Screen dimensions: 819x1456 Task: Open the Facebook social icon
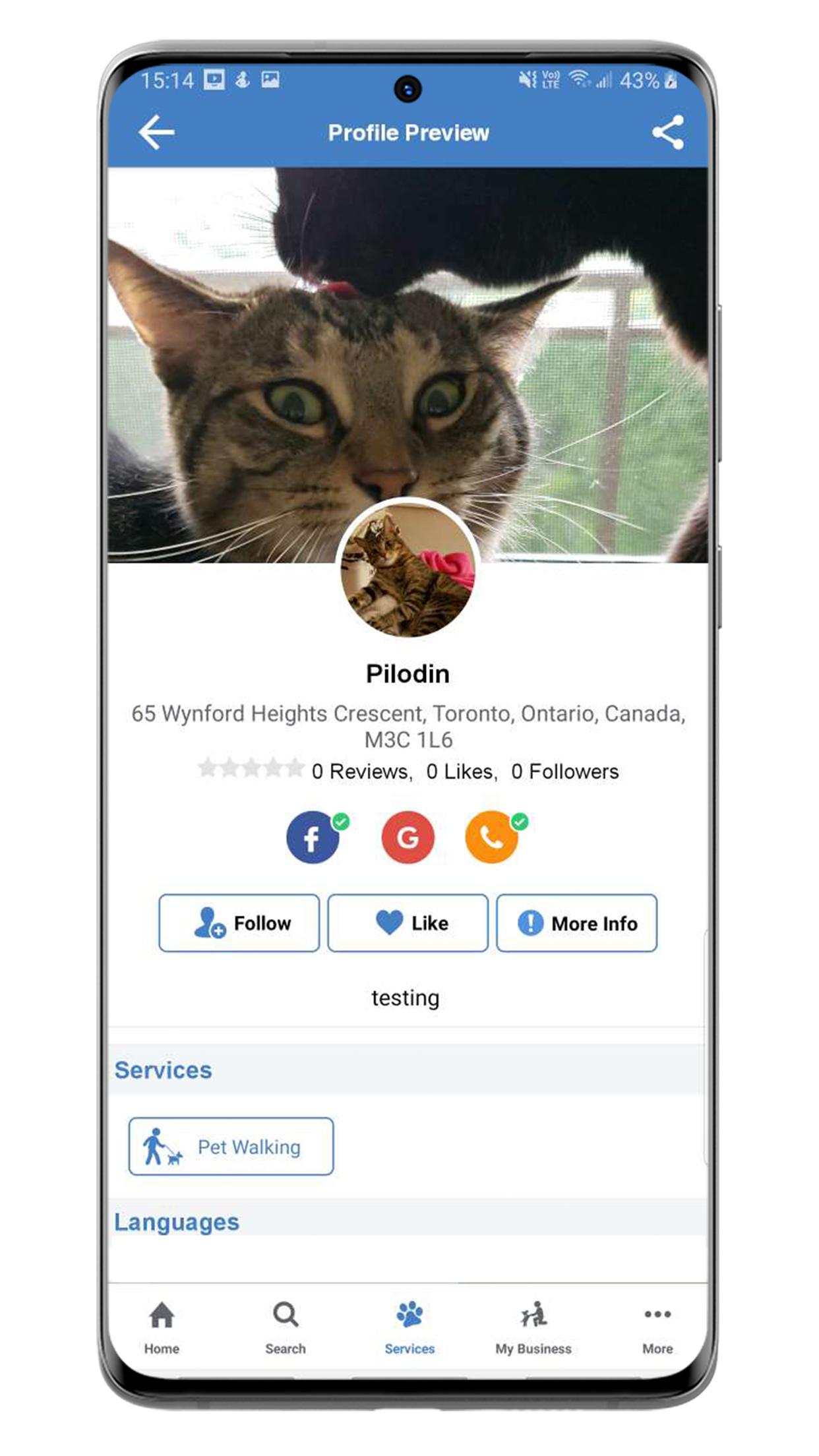(x=313, y=837)
